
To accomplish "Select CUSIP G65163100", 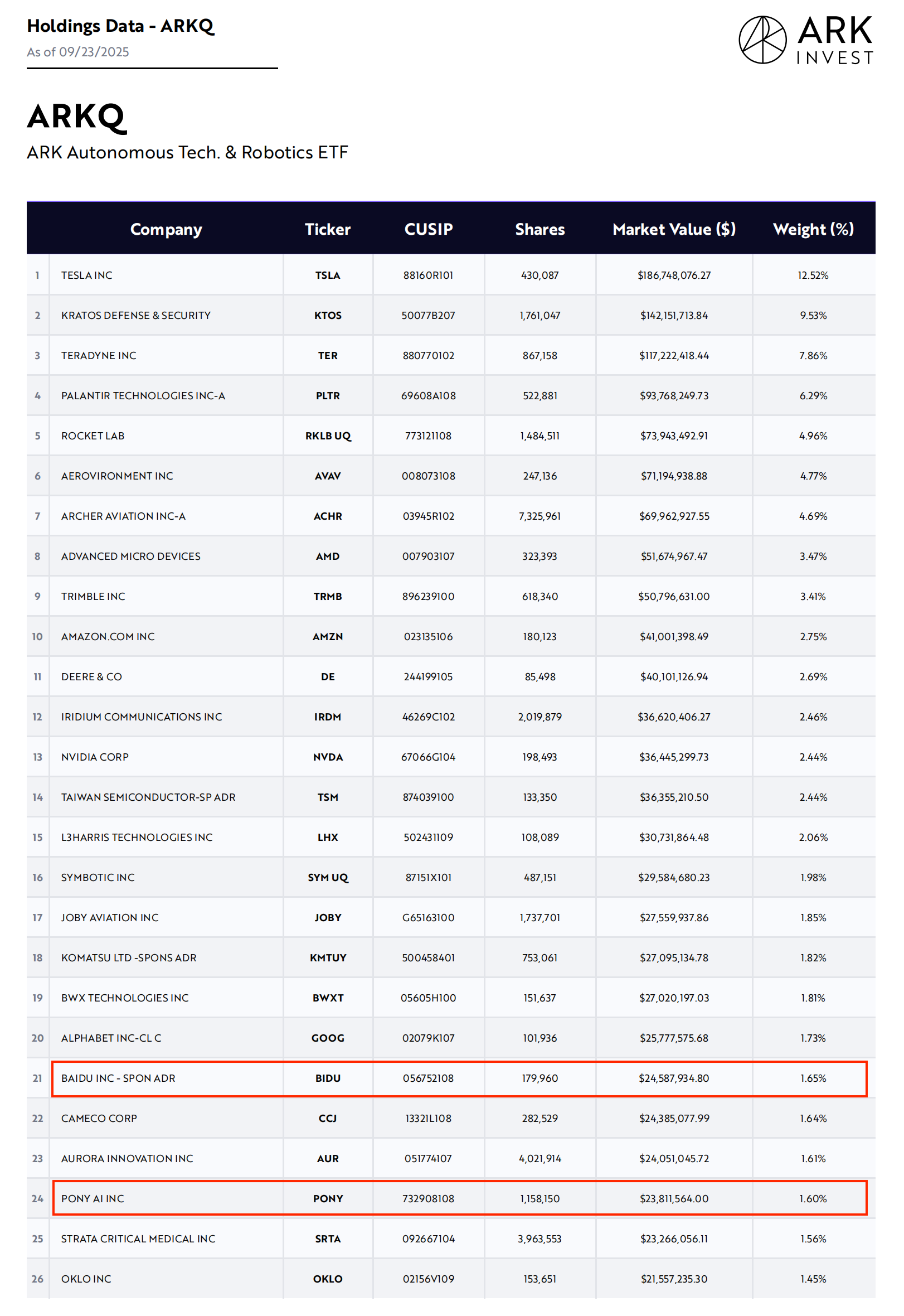I will tap(429, 920).
